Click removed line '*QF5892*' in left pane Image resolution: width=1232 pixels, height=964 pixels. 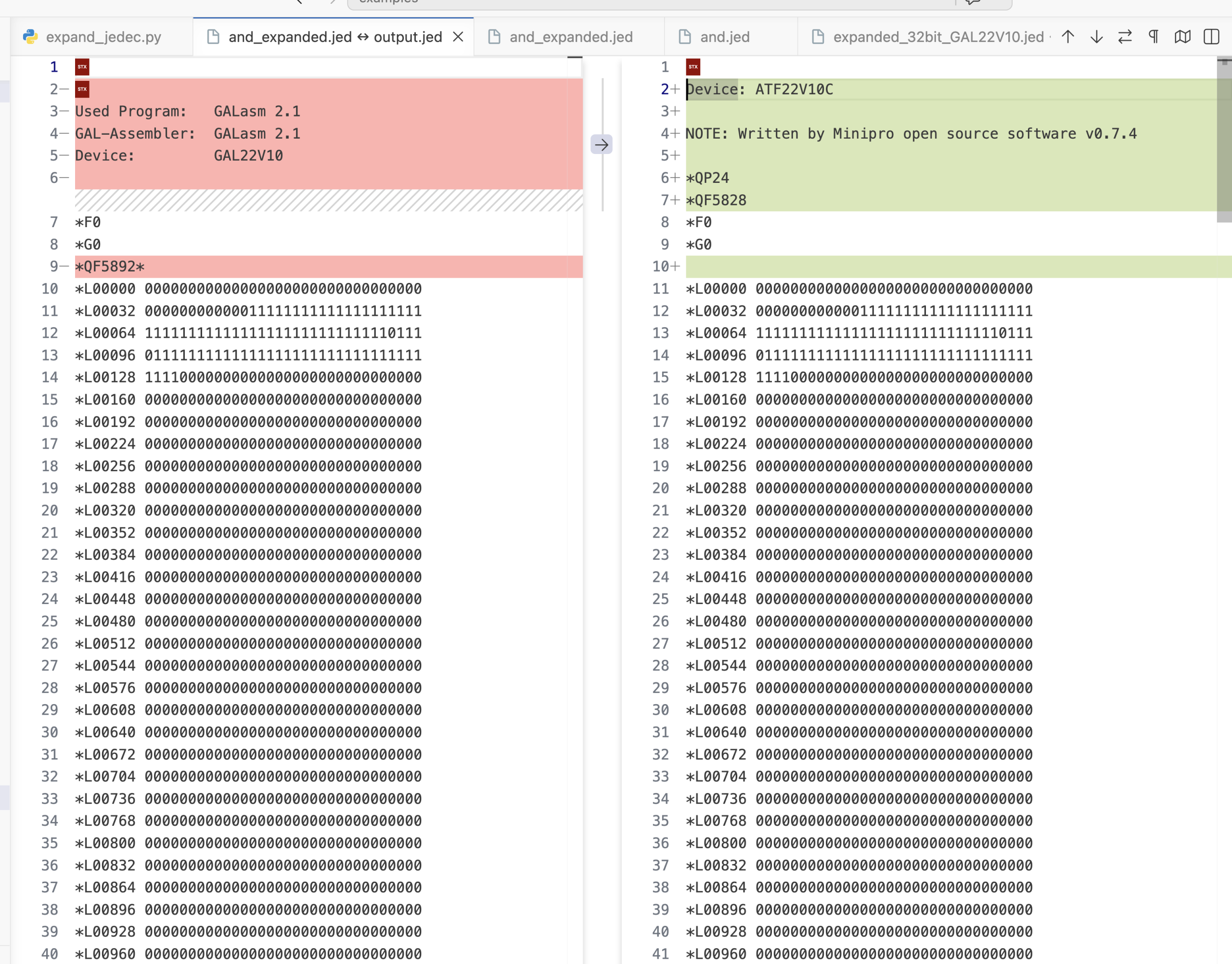click(x=110, y=267)
